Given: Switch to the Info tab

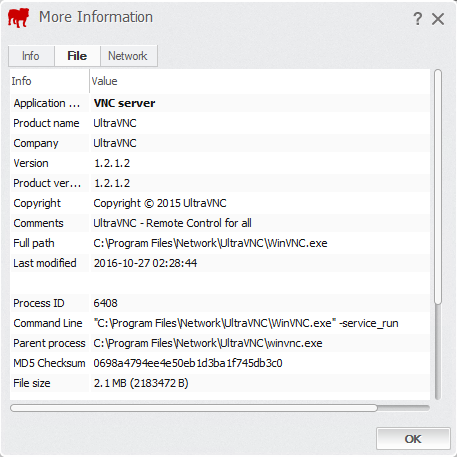Looking at the screenshot, I should click(31, 56).
